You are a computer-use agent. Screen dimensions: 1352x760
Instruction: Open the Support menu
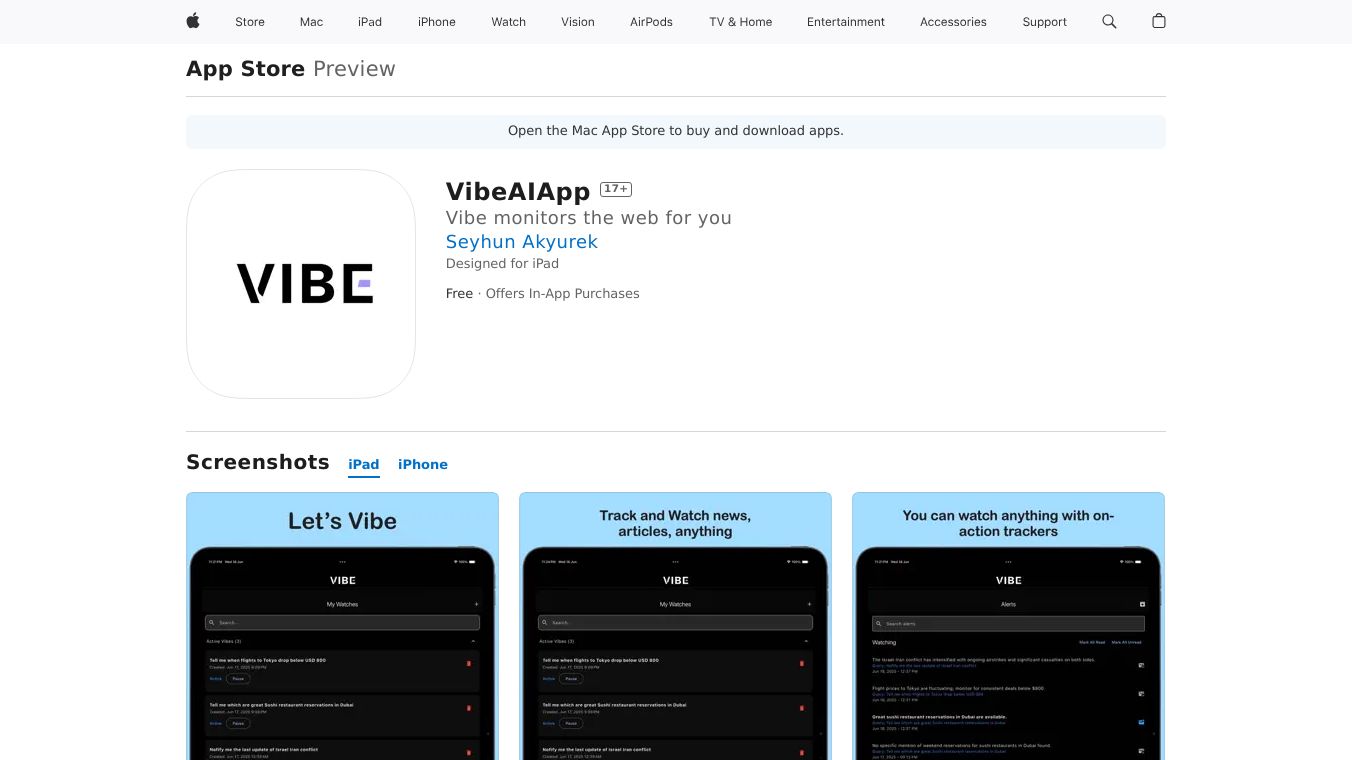point(1045,22)
